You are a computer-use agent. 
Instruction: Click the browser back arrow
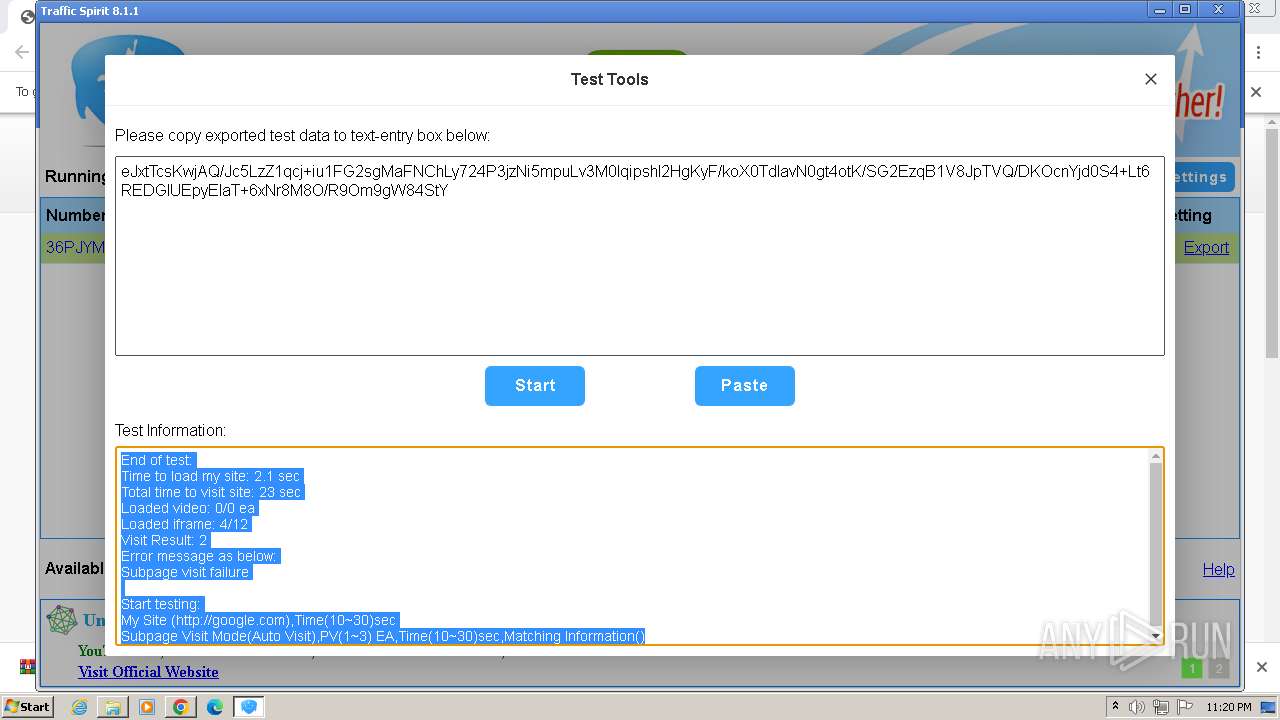click(21, 52)
